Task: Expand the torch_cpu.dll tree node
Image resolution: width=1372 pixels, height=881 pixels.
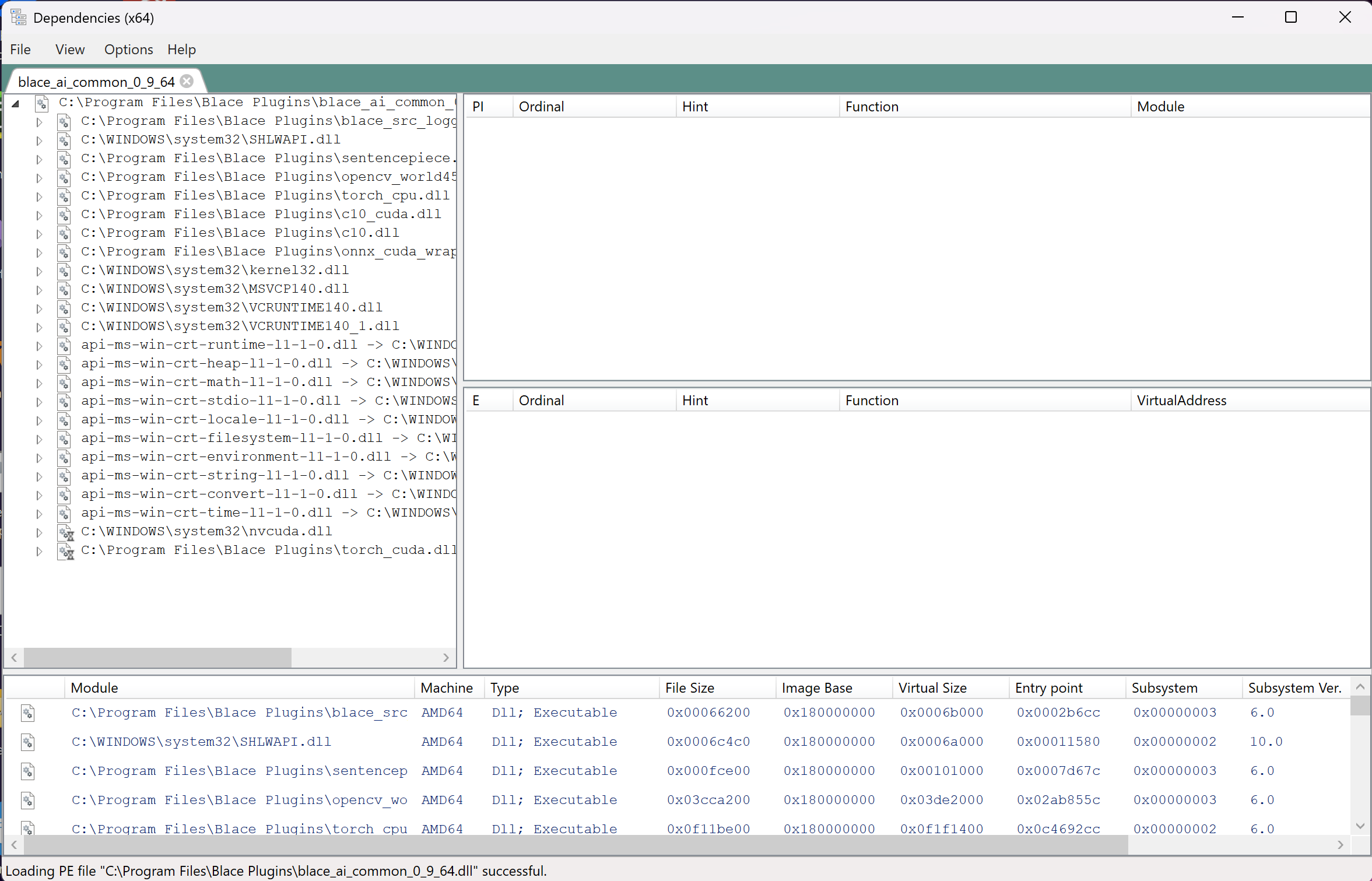Action: pyautogui.click(x=39, y=197)
